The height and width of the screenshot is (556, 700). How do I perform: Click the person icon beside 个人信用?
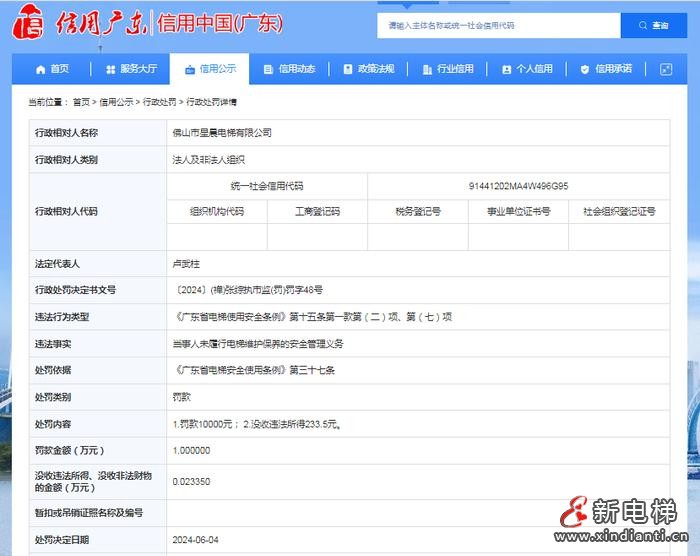pos(506,69)
